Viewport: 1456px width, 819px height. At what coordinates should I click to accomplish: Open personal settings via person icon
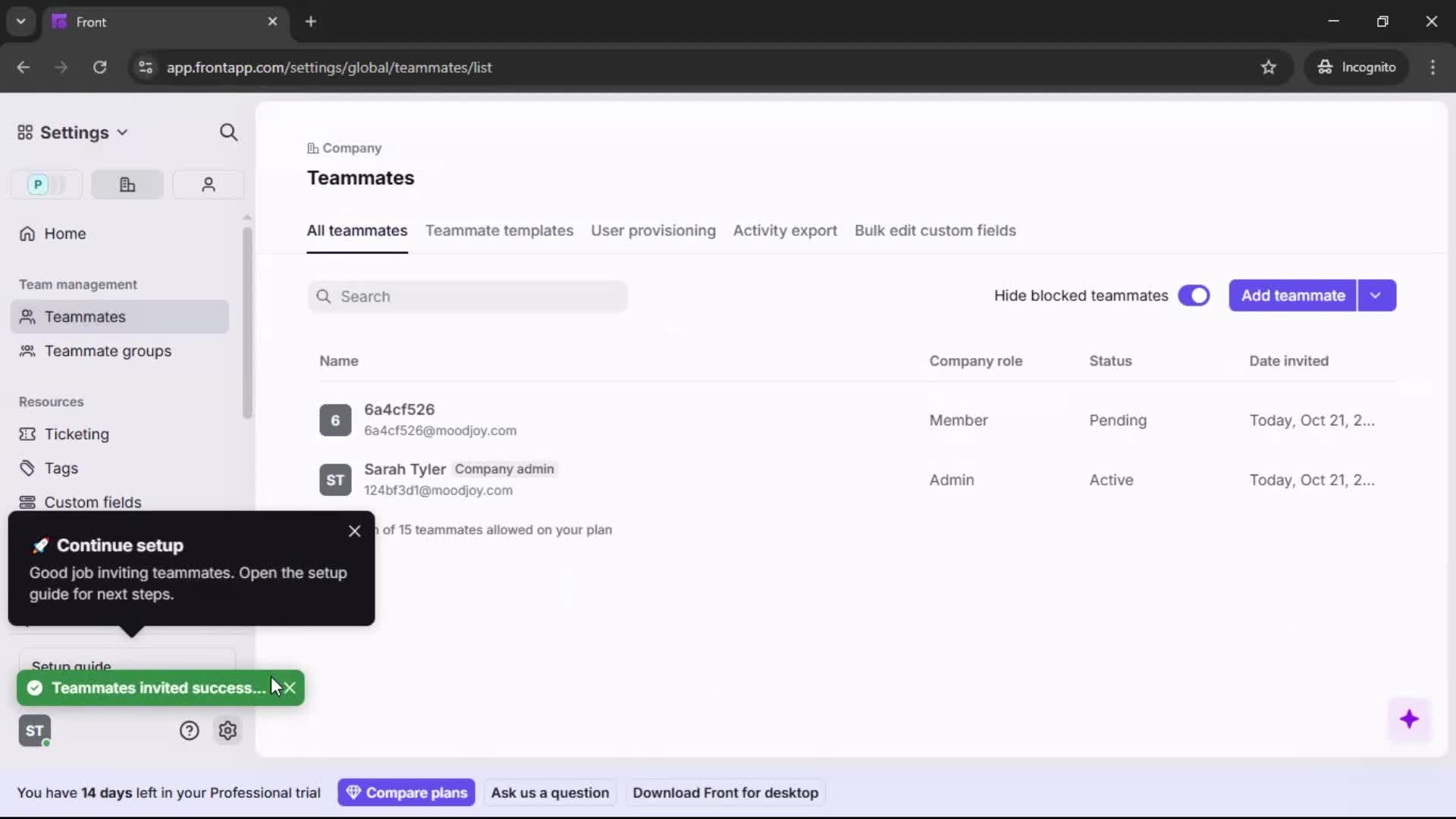[x=208, y=184]
